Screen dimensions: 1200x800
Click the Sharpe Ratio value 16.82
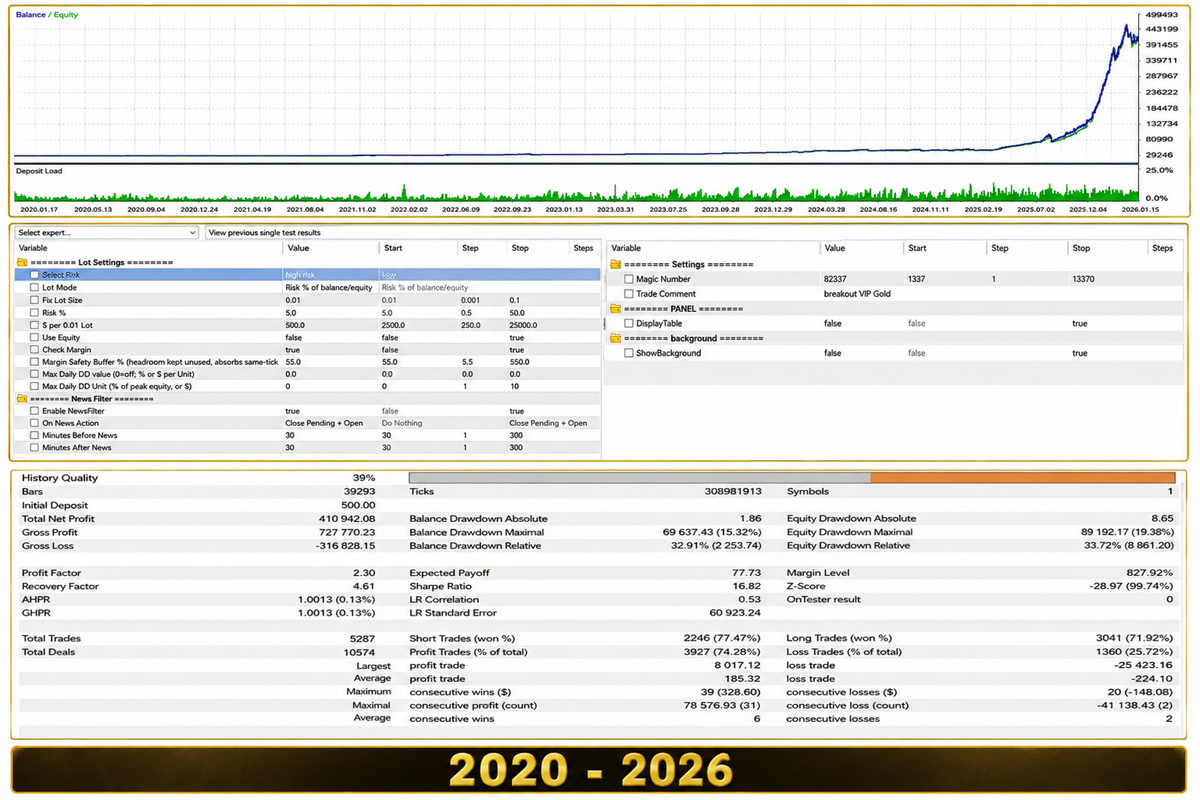click(x=749, y=586)
